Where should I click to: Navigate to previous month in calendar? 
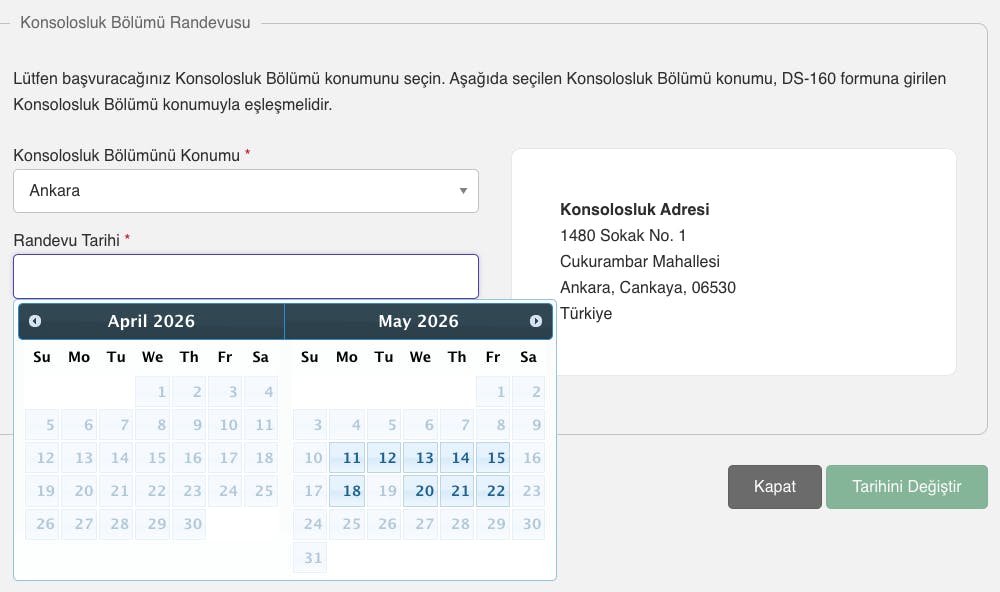click(35, 321)
